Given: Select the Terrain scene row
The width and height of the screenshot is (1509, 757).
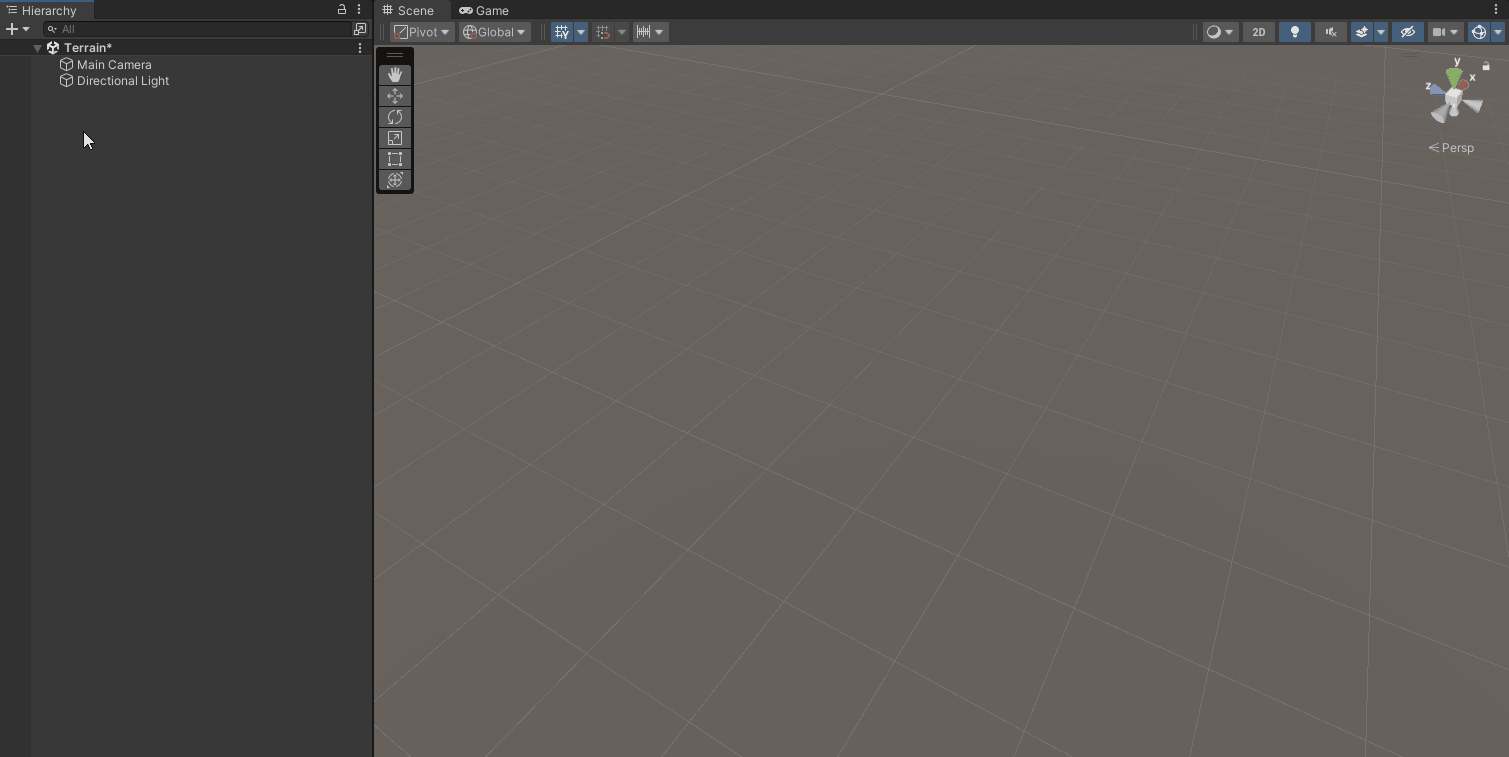Looking at the screenshot, I should (186, 48).
